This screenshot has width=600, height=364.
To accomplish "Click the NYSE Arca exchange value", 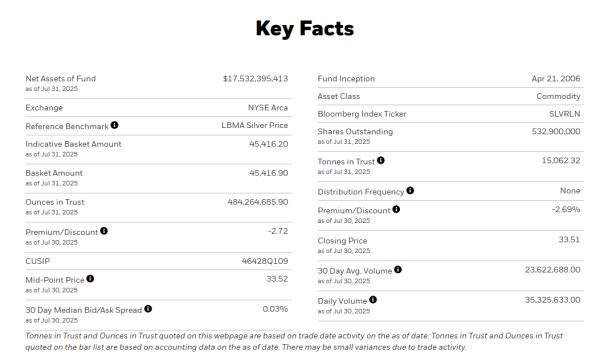I will (x=267, y=108).
